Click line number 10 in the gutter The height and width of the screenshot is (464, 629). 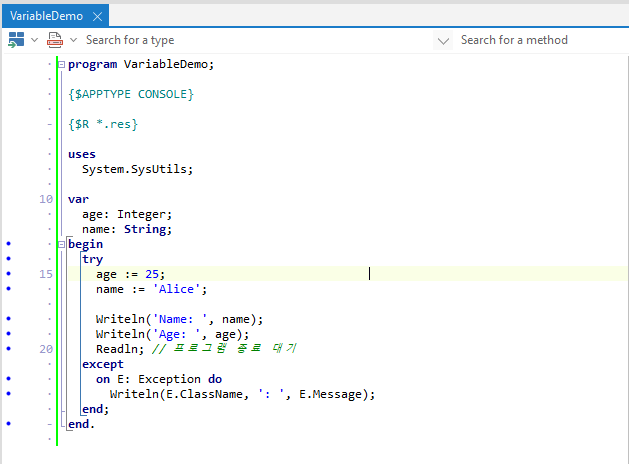(x=46, y=199)
